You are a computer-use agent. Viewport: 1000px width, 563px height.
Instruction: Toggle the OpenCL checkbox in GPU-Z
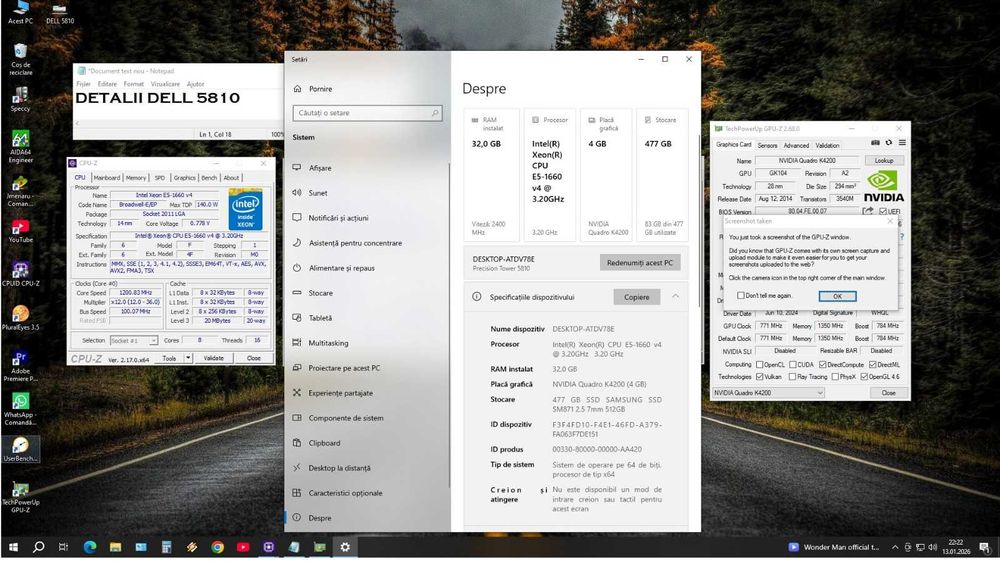[760, 365]
